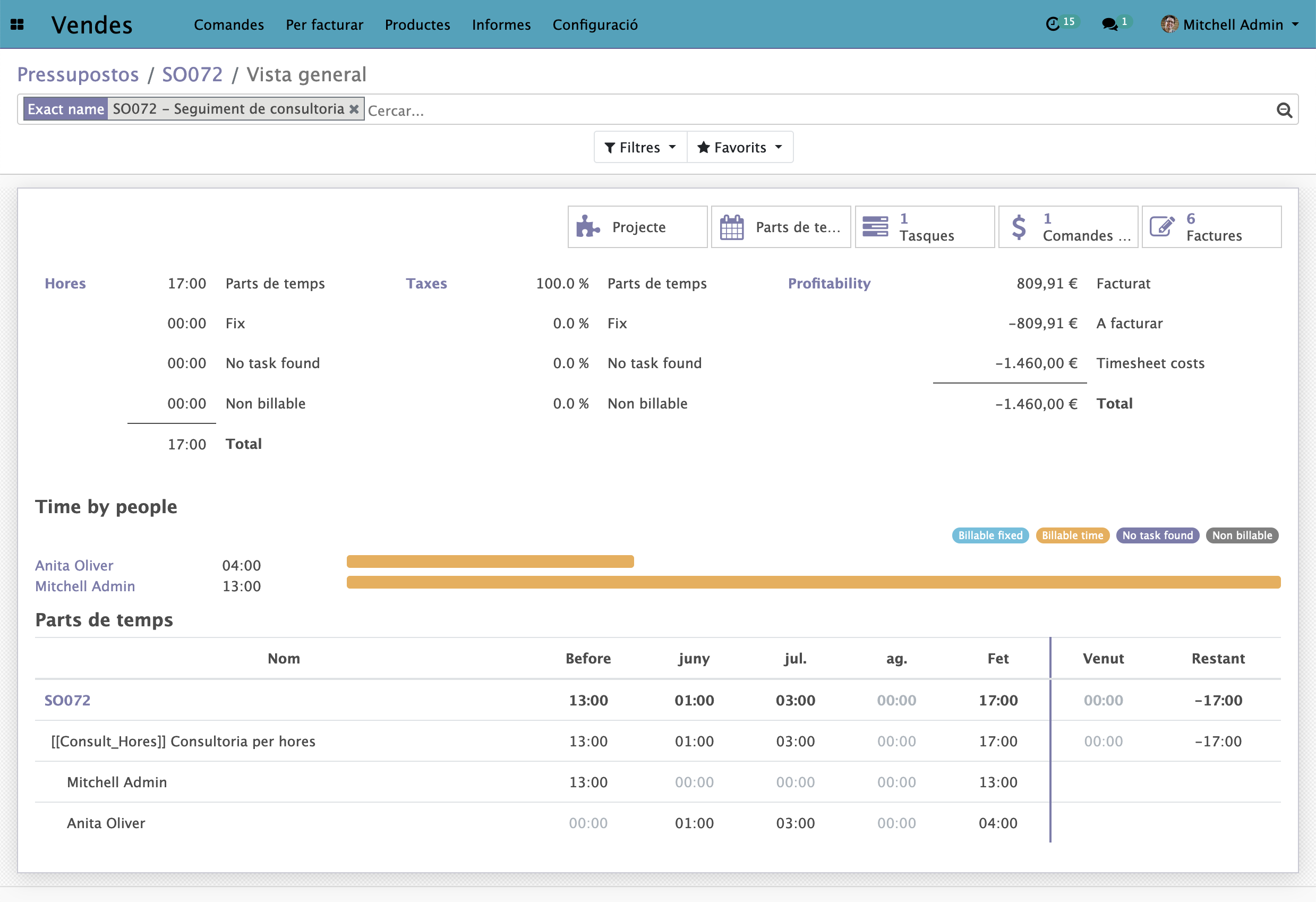
Task: Click the Hores section heading
Action: point(65,283)
